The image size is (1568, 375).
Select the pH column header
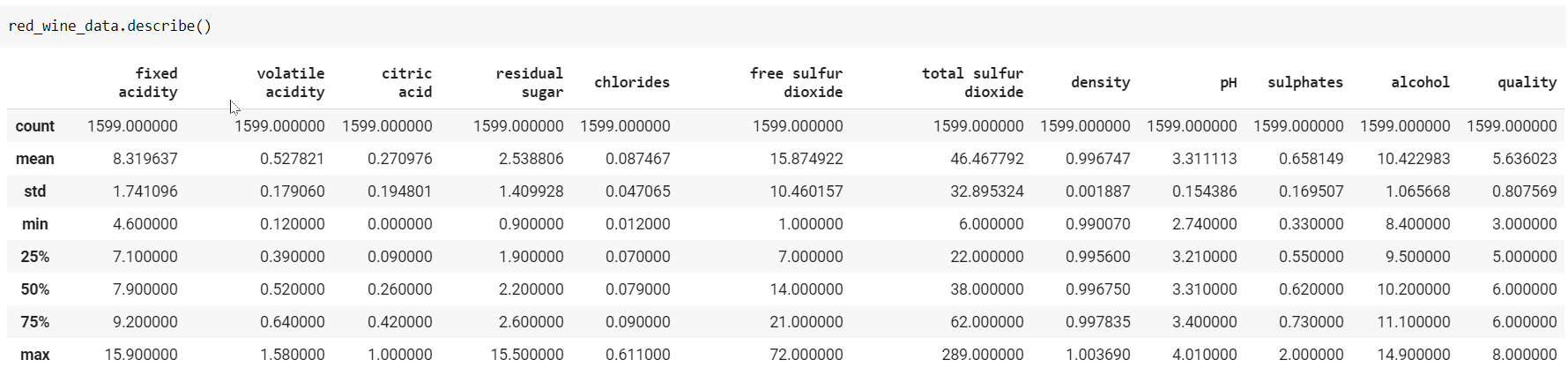click(x=1228, y=82)
